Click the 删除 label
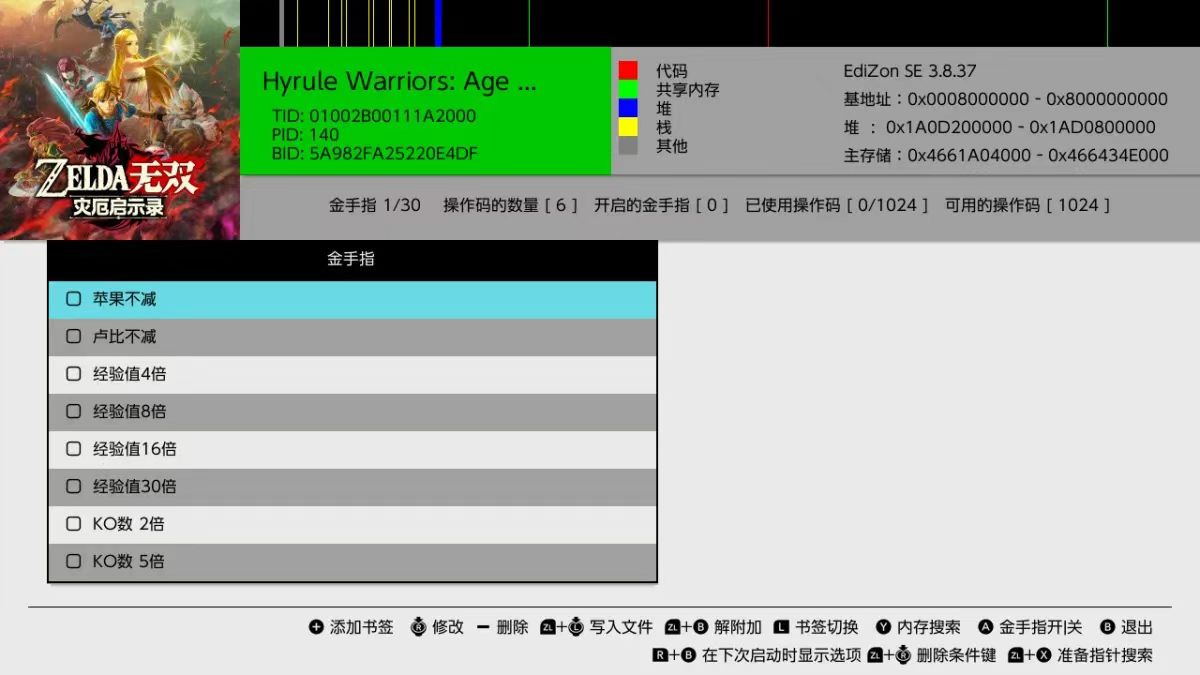This screenshot has width=1200, height=675. [x=512, y=627]
